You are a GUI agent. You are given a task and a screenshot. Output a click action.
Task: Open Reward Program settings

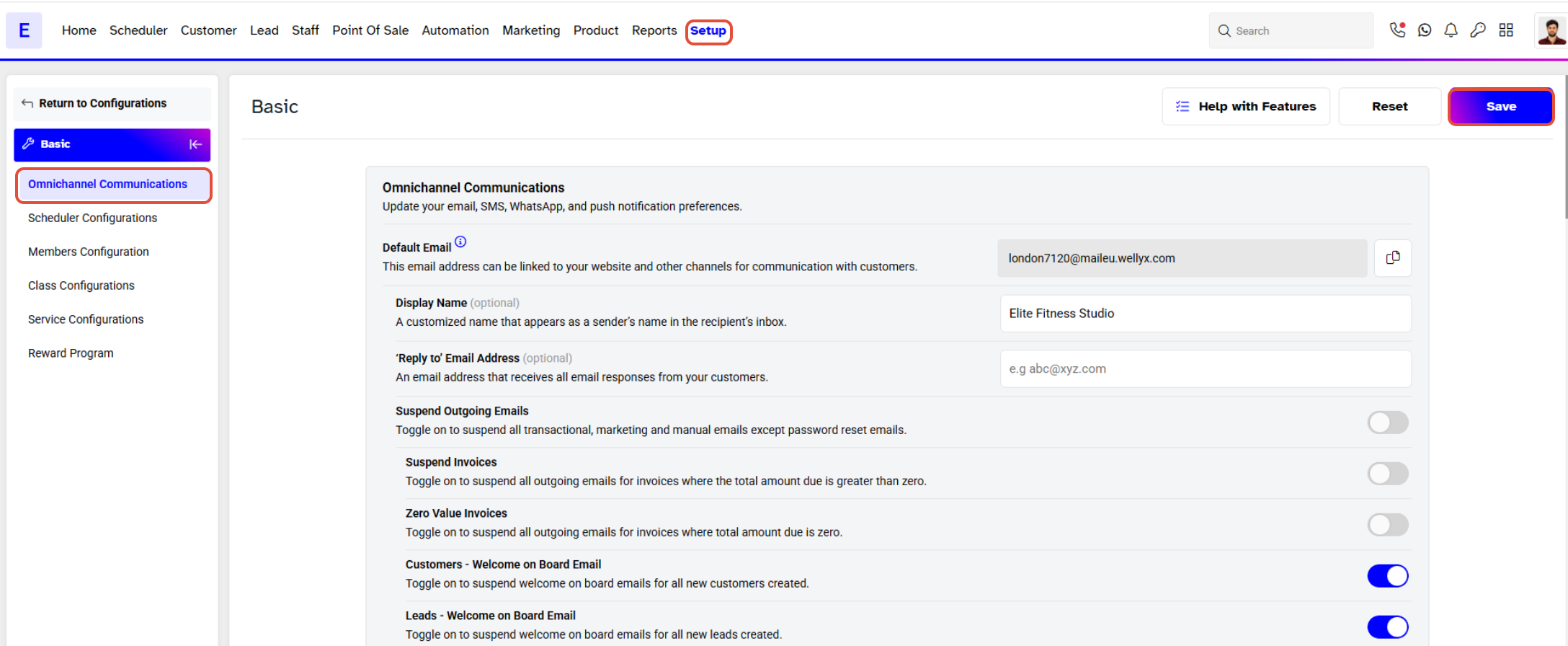click(x=71, y=353)
